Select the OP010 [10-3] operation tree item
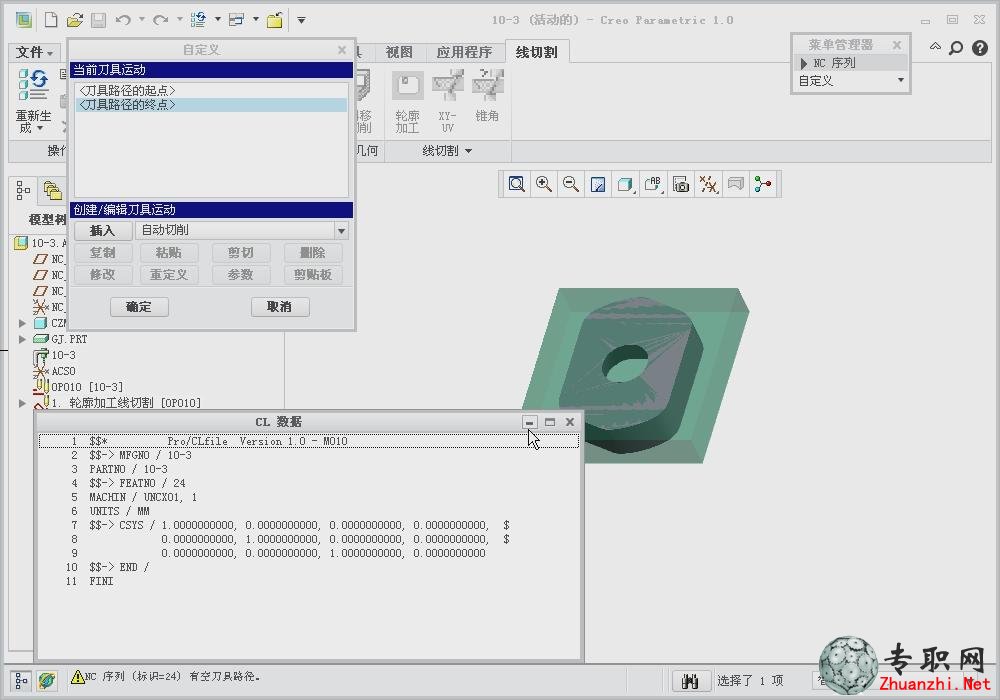Image resolution: width=1000 pixels, height=700 pixels. click(x=87, y=387)
